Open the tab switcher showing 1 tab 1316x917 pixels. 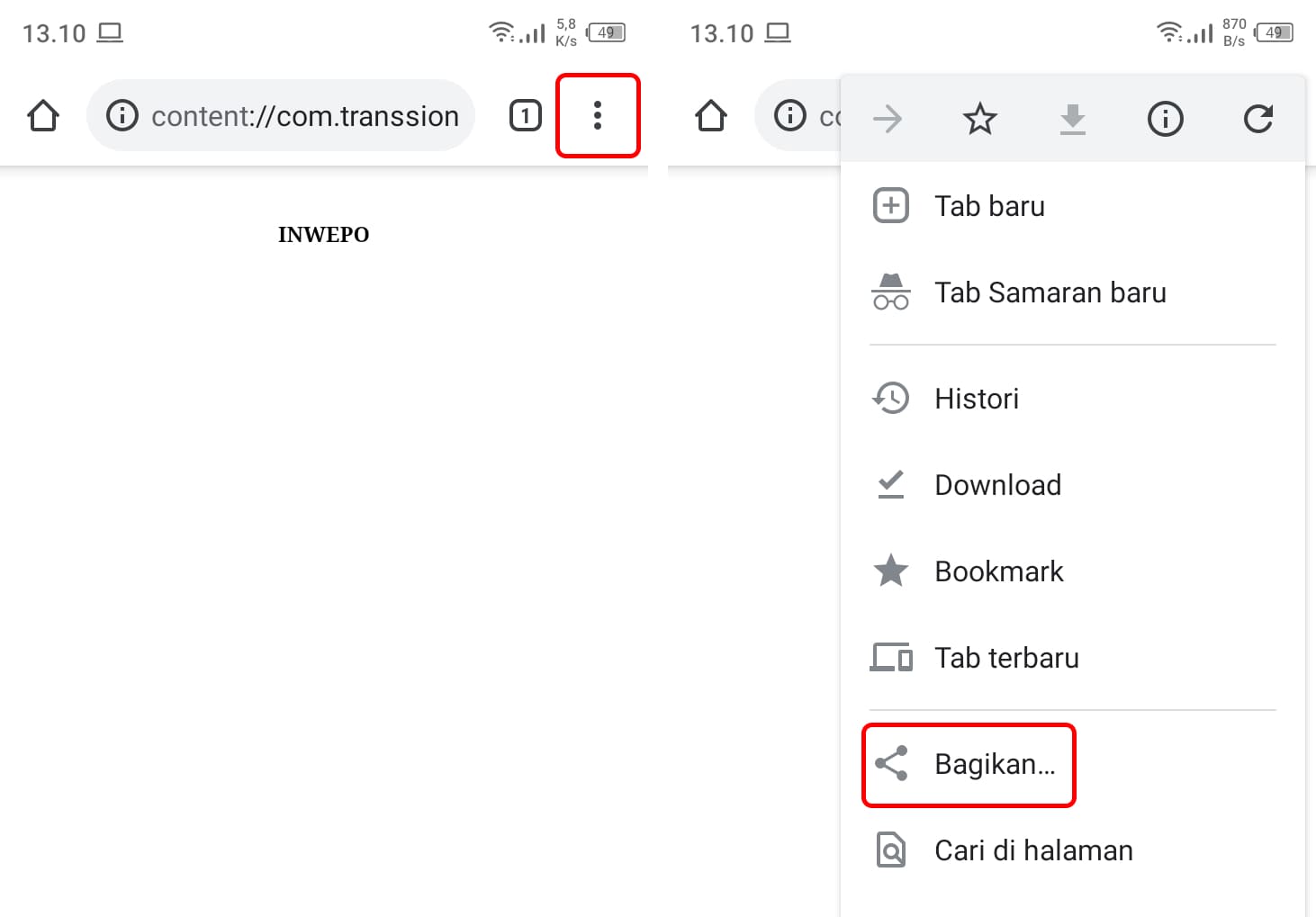point(525,115)
